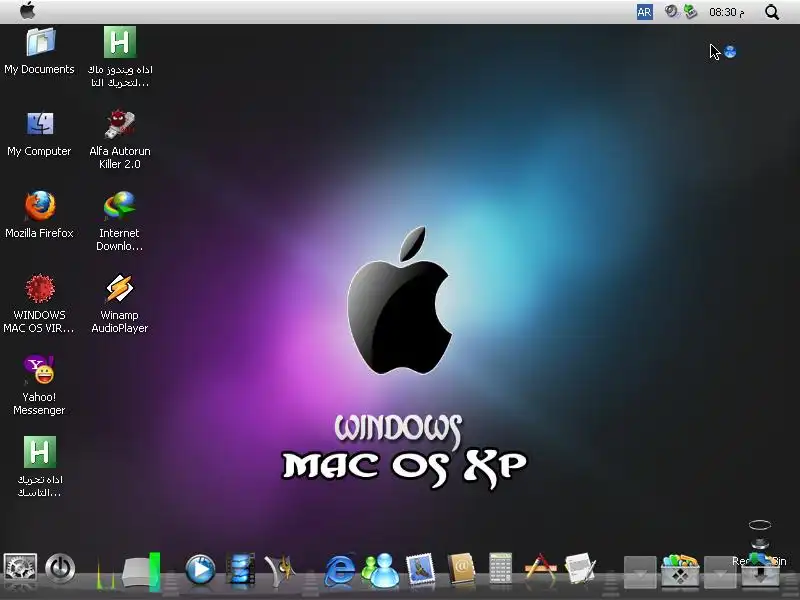Open the Address Book icon in dock

pyautogui.click(x=461, y=568)
